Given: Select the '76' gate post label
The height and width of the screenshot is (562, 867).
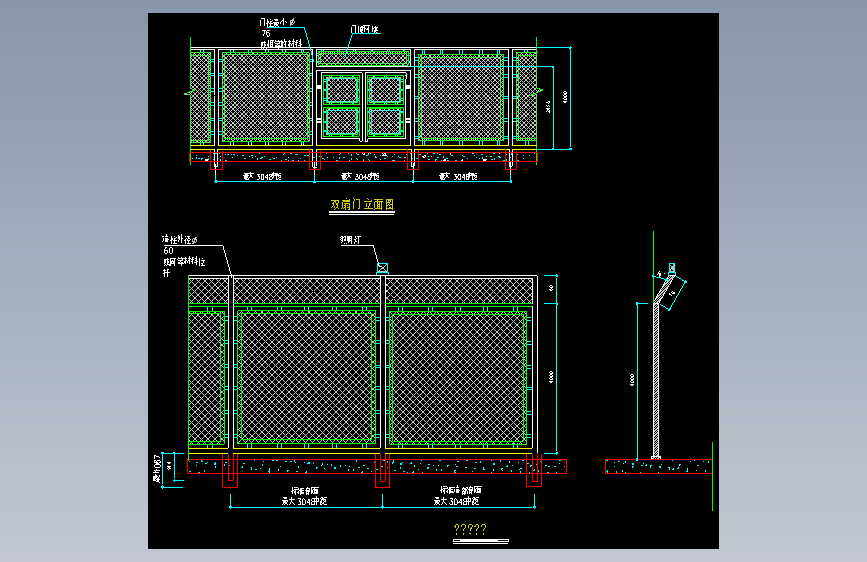Looking at the screenshot, I should 266,33.
